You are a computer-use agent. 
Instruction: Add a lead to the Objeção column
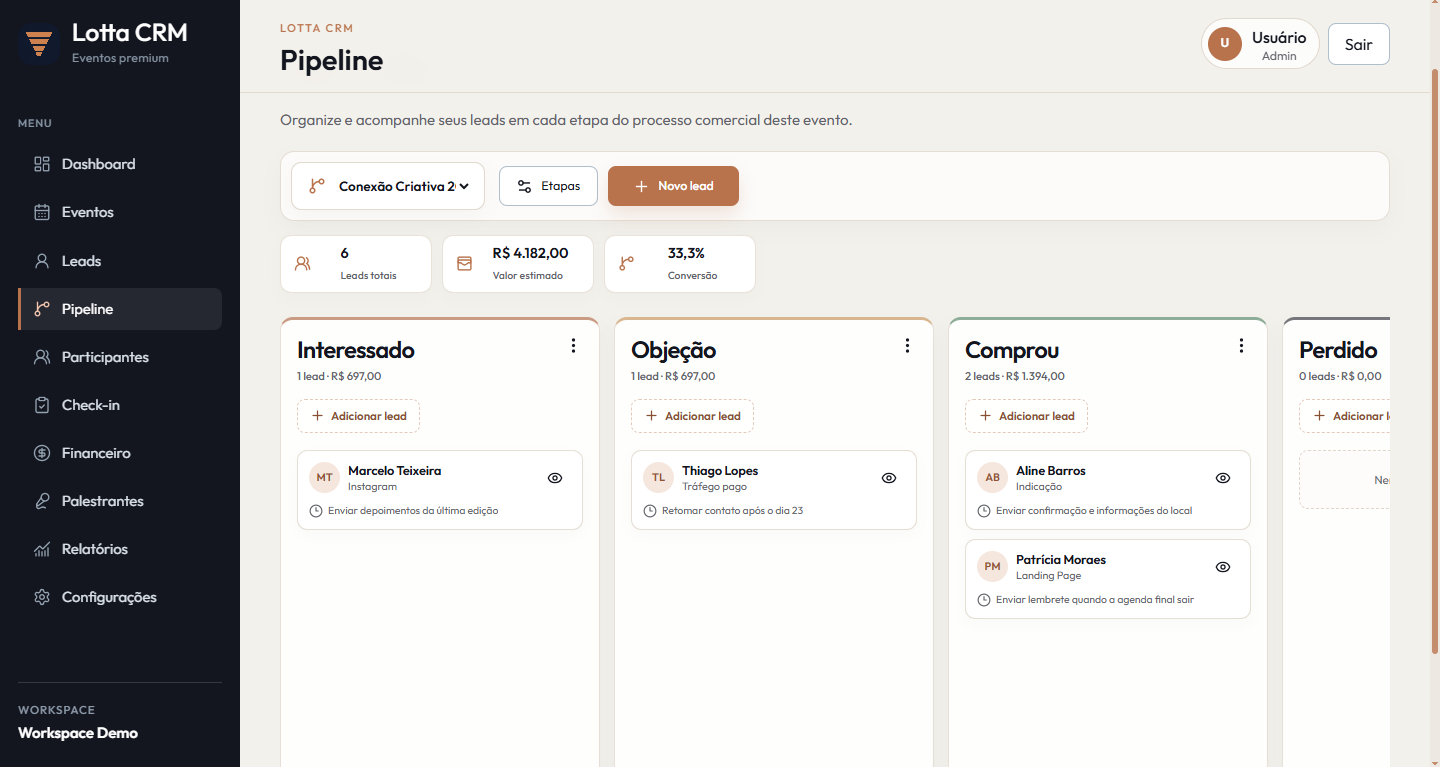point(692,416)
